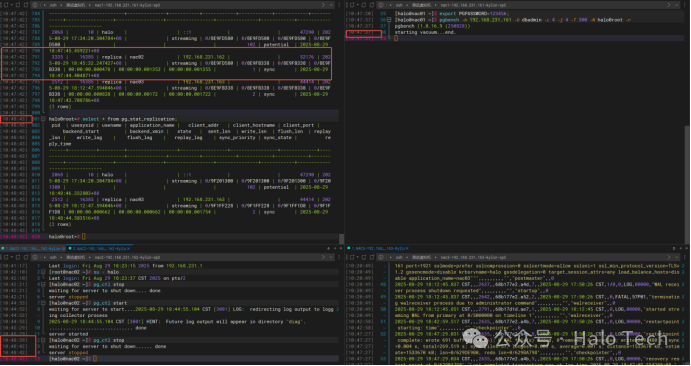691x366 pixels.
Task: Click the new-session icon in pgbench pane toolbar
Action: click(x=352, y=5)
